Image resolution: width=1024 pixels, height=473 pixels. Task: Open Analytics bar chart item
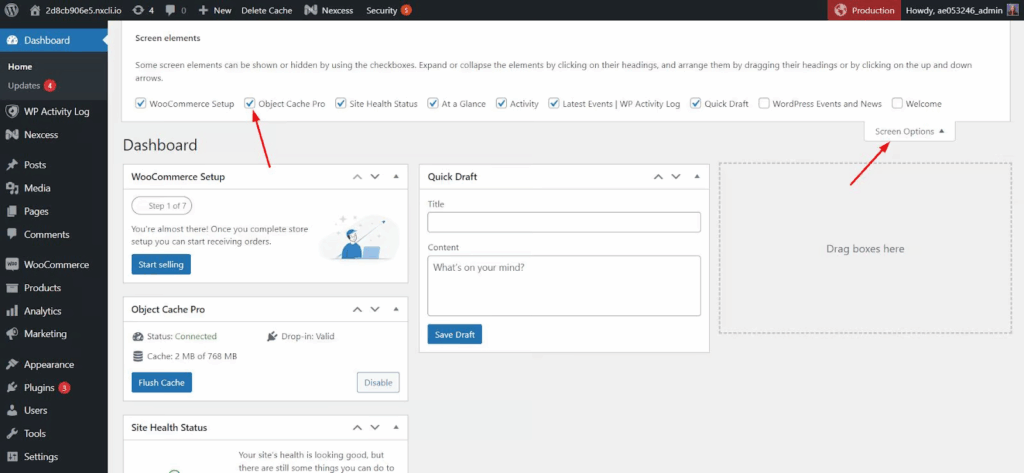[x=54, y=311]
